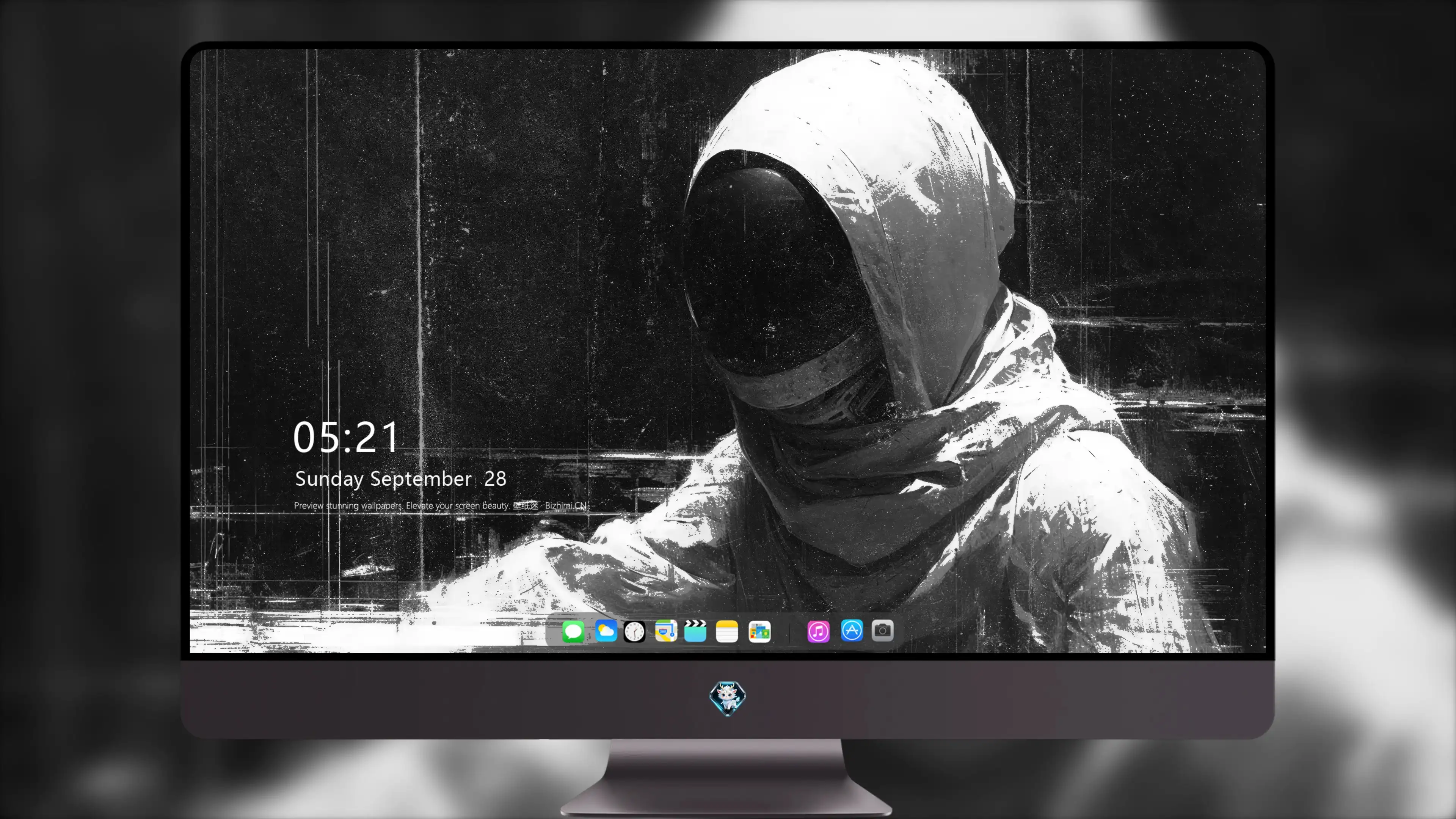
Task: Launch the iTunes music icon
Action: [x=819, y=631]
